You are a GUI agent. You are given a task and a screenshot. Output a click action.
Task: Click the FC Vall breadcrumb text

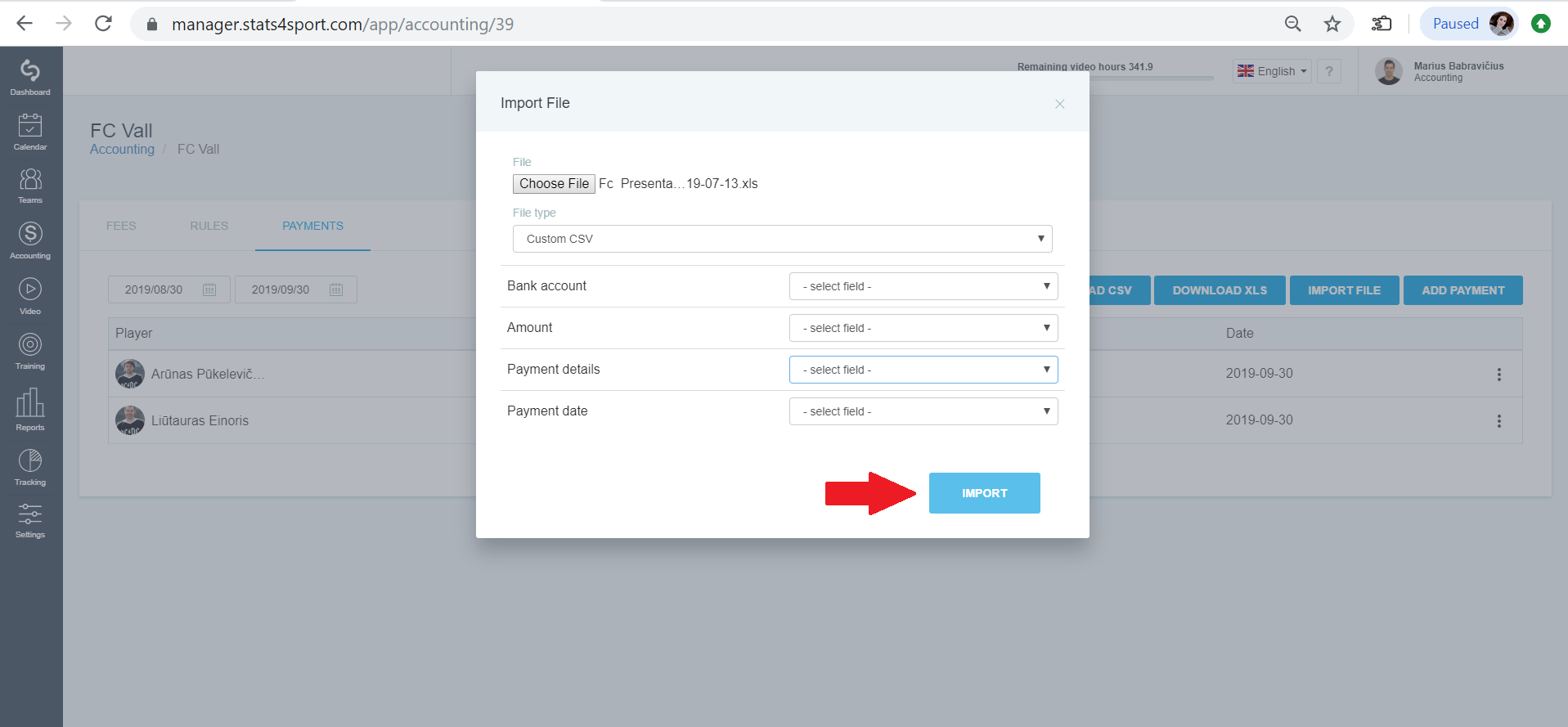pos(198,149)
